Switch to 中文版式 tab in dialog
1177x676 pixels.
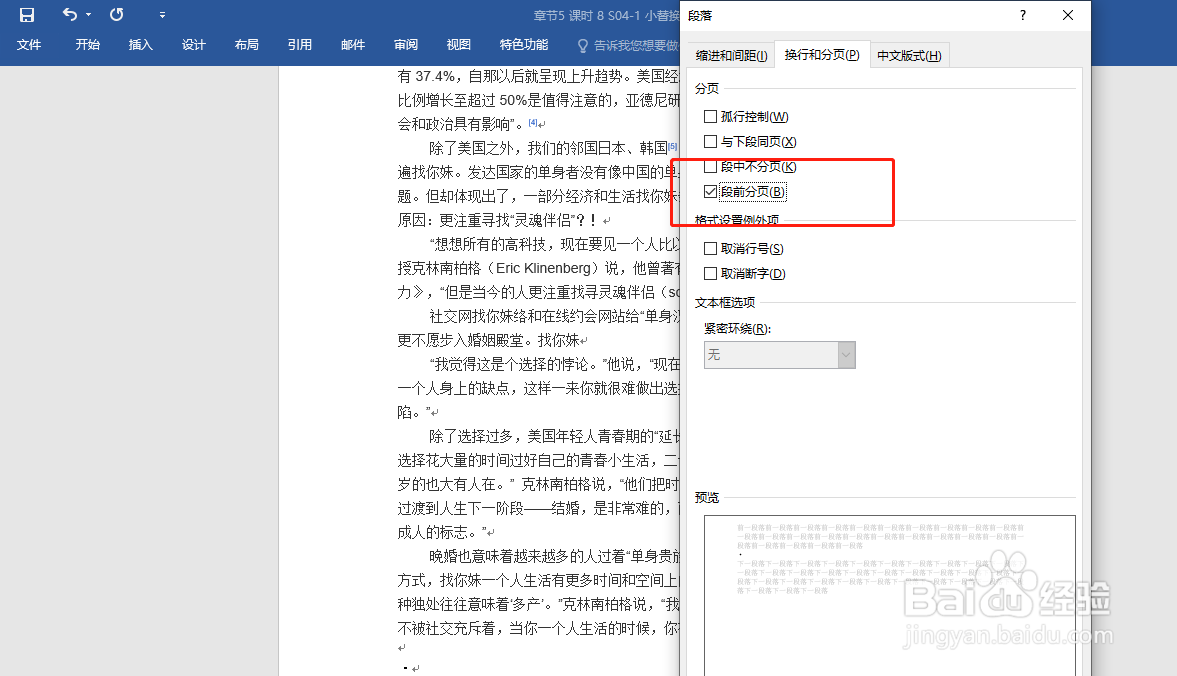909,56
